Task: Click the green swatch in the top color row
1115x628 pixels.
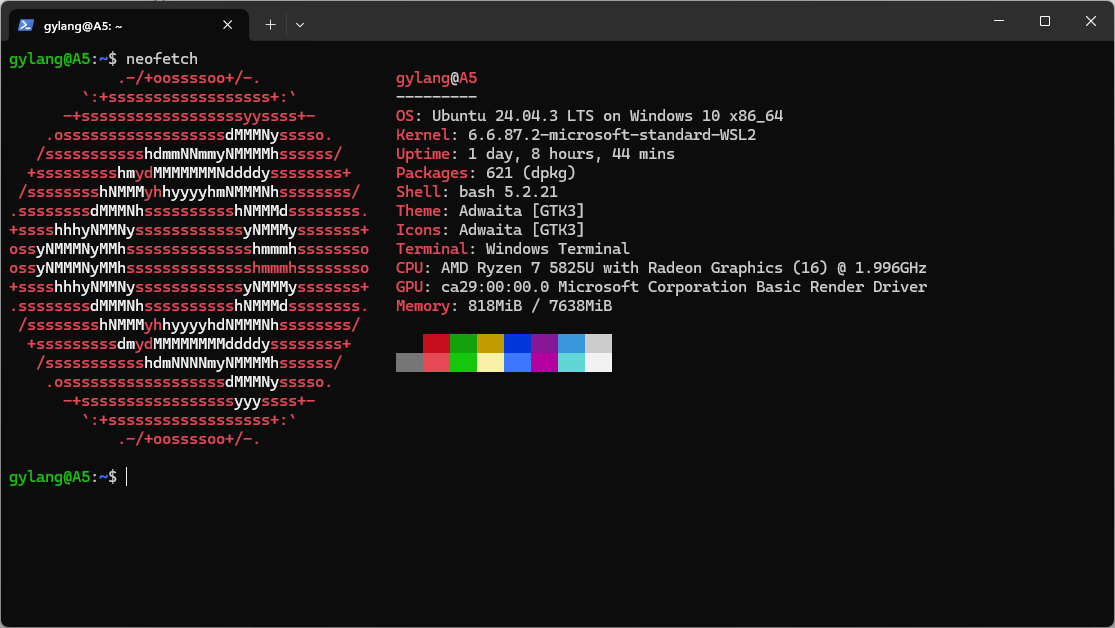Action: click(463, 344)
